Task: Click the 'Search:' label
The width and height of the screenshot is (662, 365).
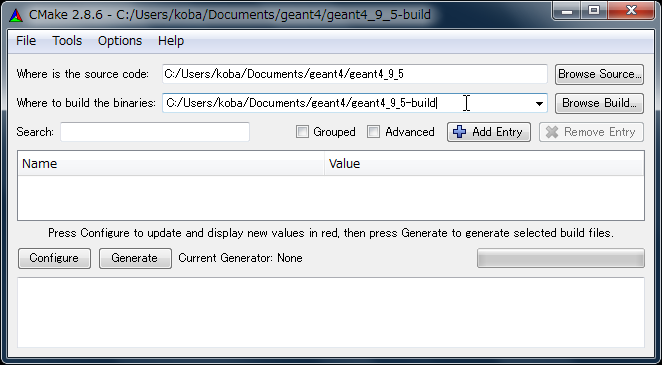Action: [x=35, y=132]
